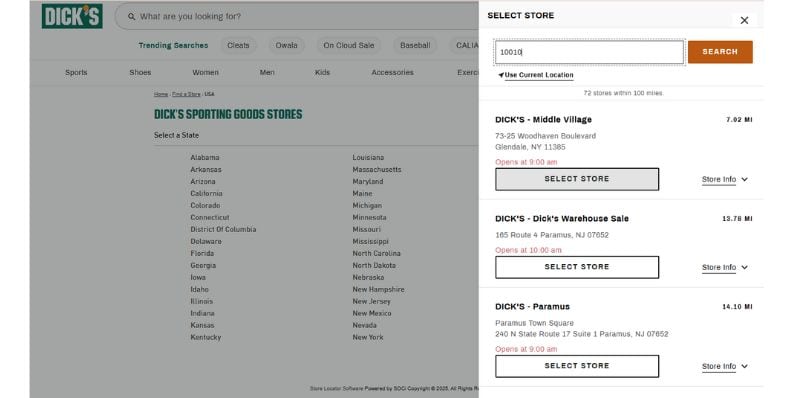Open the Illinois state link
The width and height of the screenshot is (794, 398).
coord(202,301)
